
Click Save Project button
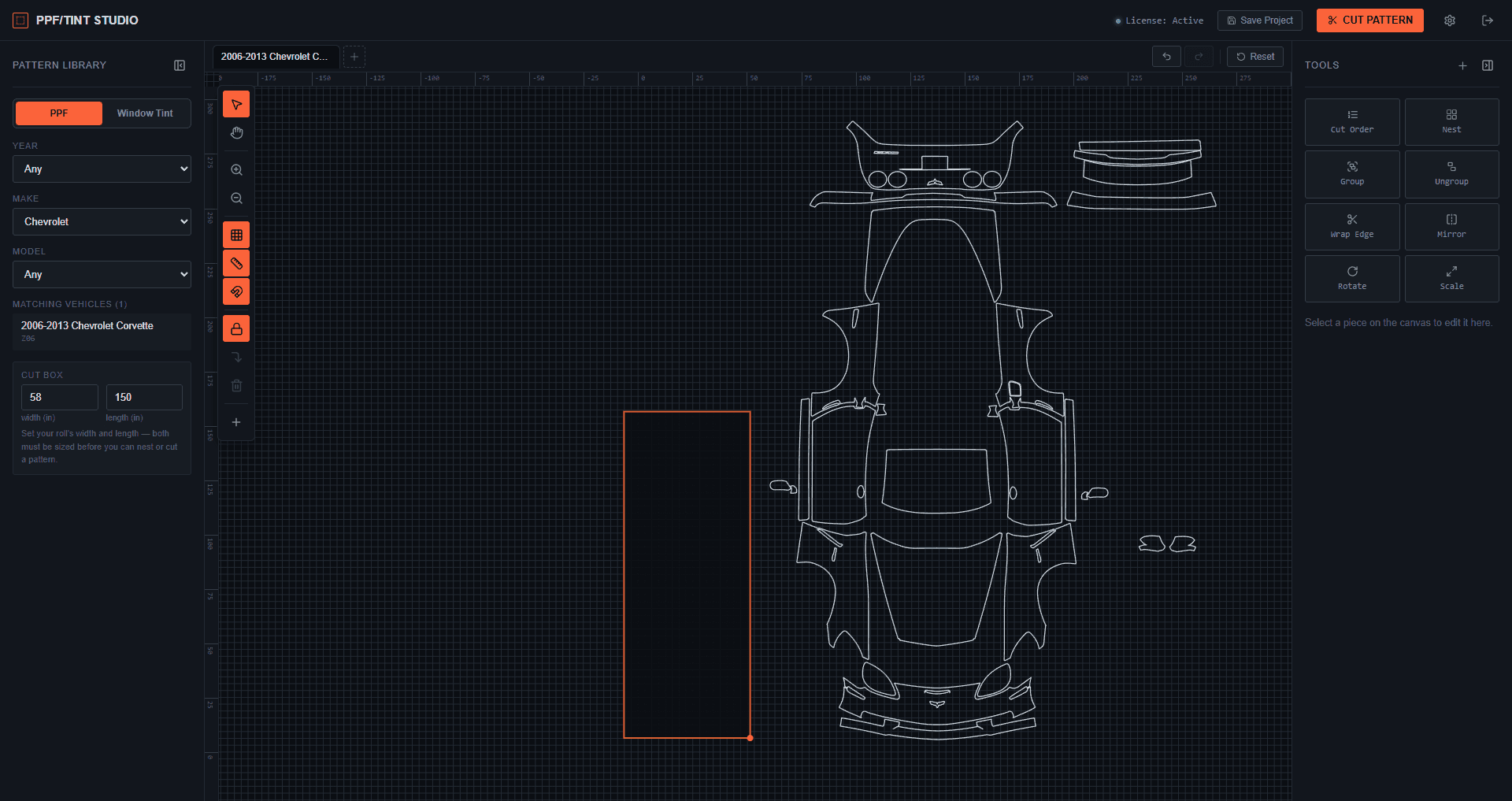[1260, 20]
